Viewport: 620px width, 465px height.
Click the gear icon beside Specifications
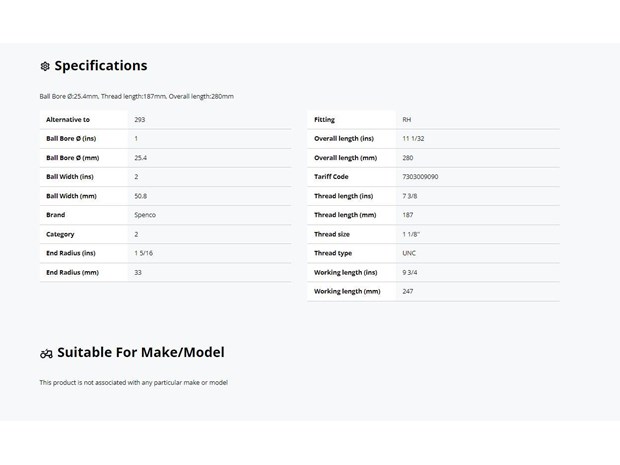point(45,66)
